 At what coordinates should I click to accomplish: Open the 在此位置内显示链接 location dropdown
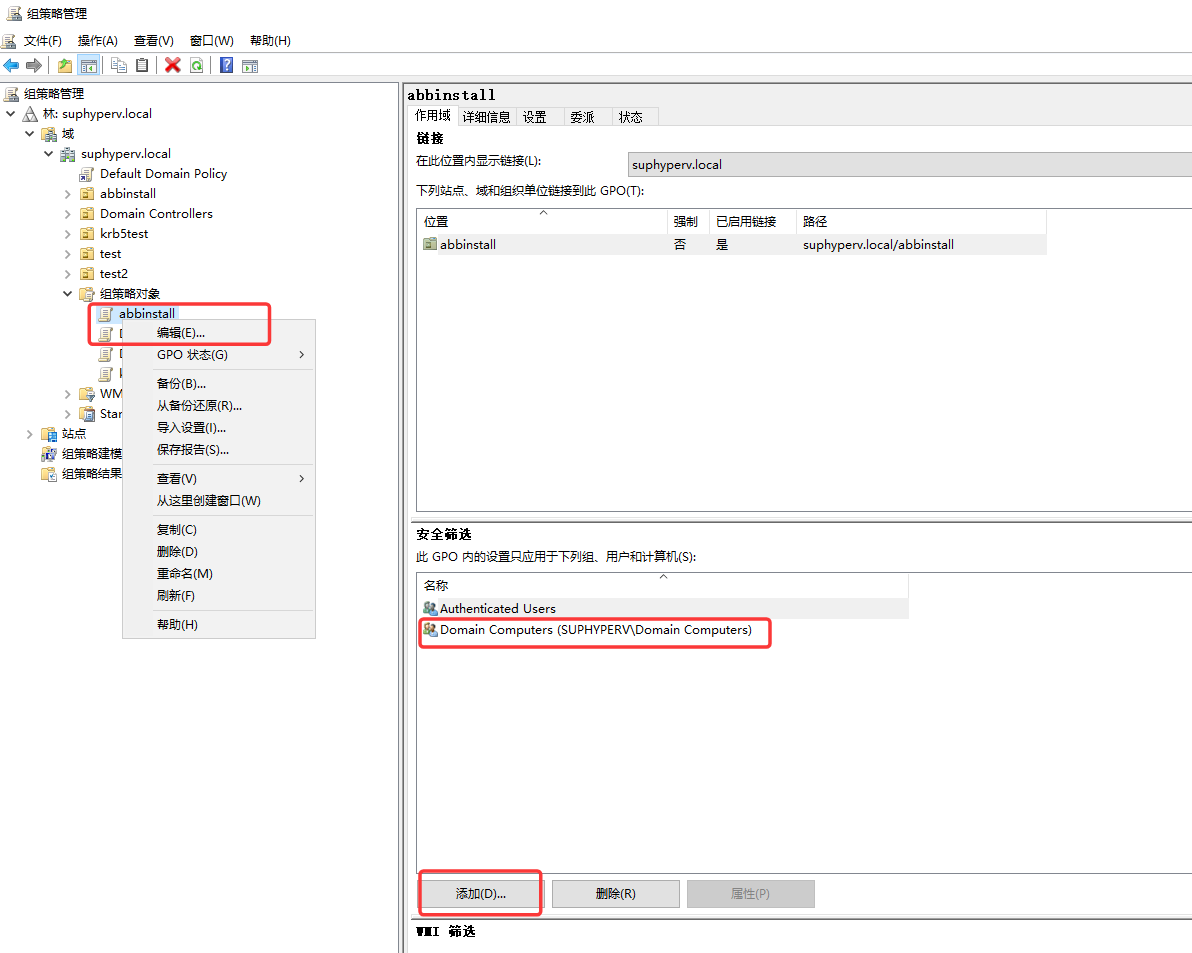coord(910,164)
